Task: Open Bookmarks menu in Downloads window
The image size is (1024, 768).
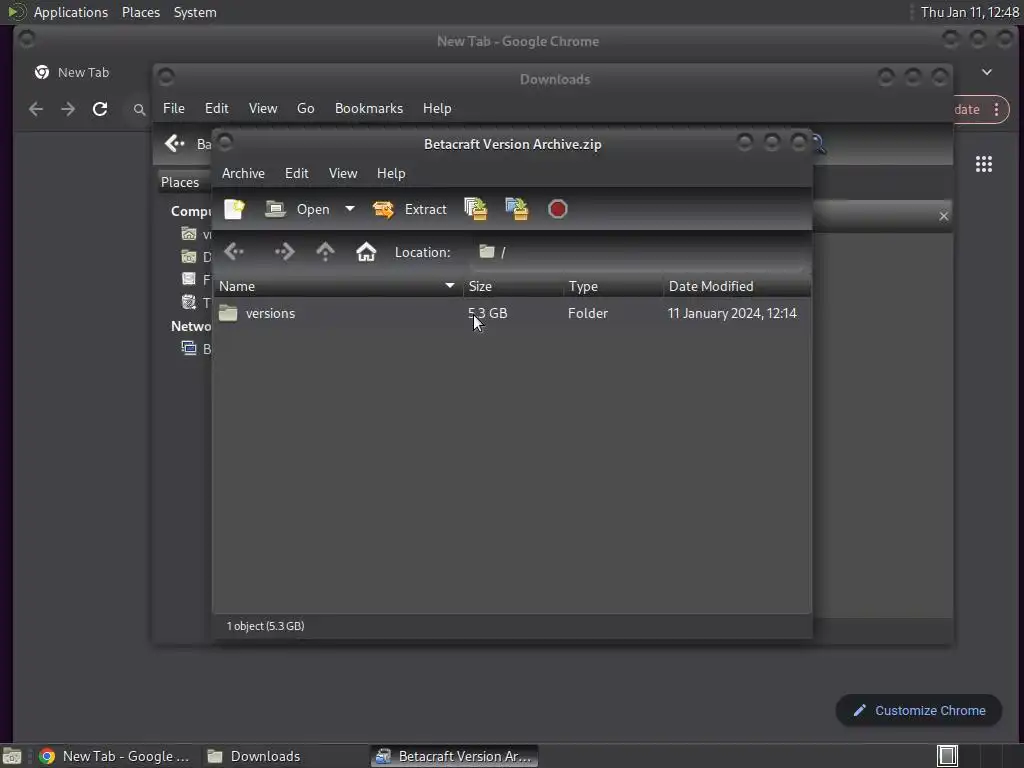Action: pos(369,108)
